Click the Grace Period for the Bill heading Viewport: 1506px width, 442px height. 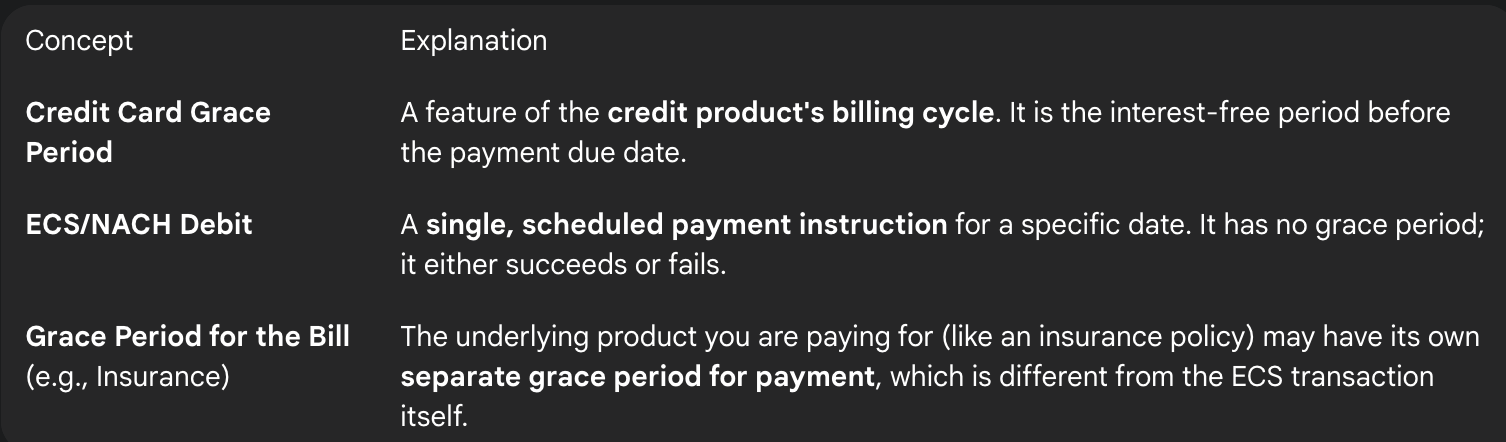[x=187, y=336]
